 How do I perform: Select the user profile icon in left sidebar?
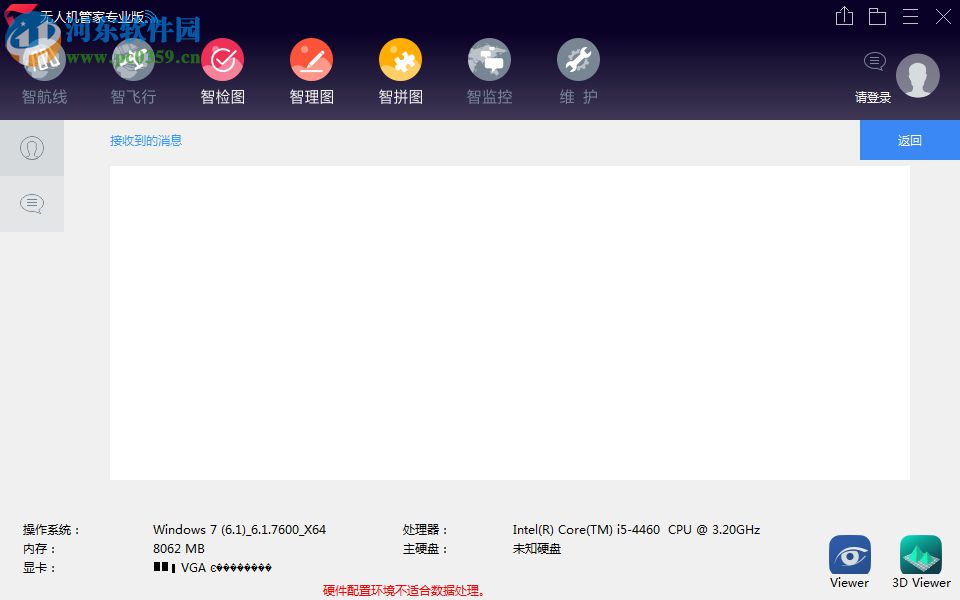click(x=32, y=148)
